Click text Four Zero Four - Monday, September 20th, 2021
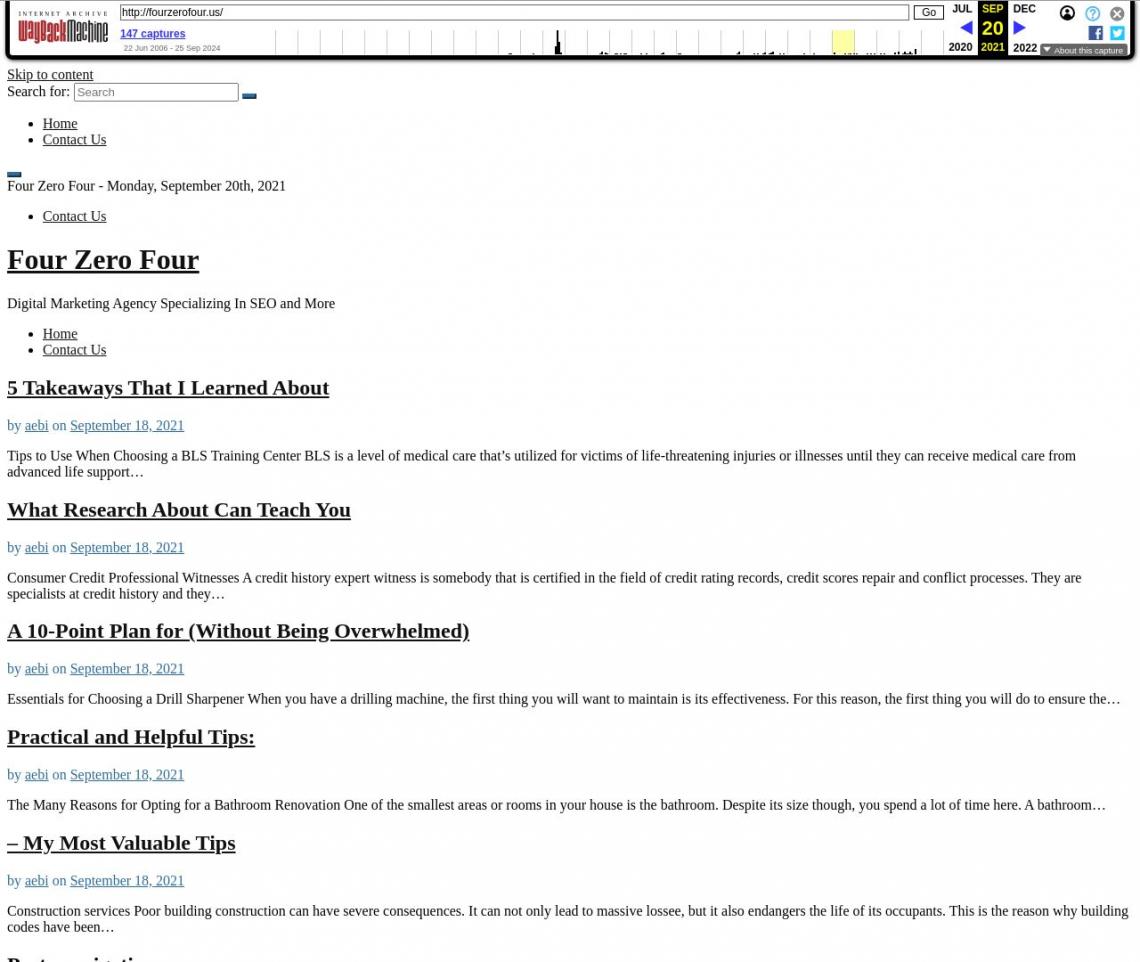 click(x=146, y=185)
